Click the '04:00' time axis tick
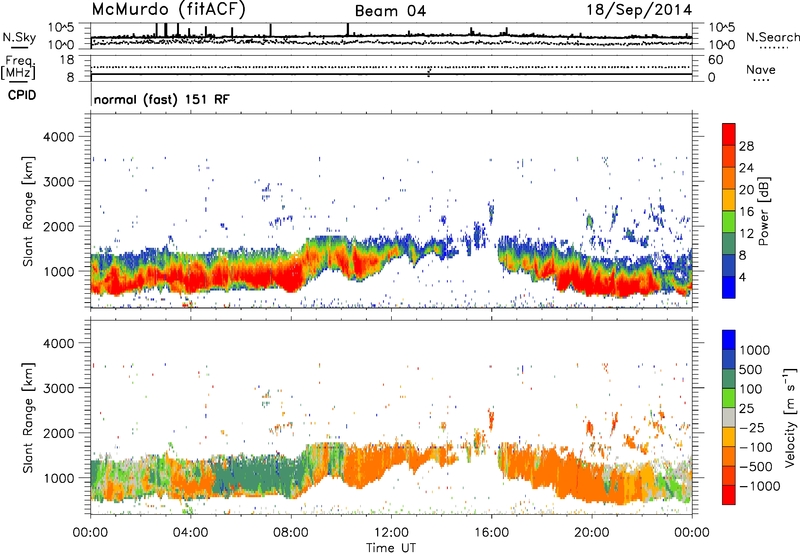800x554 pixels. (x=190, y=533)
